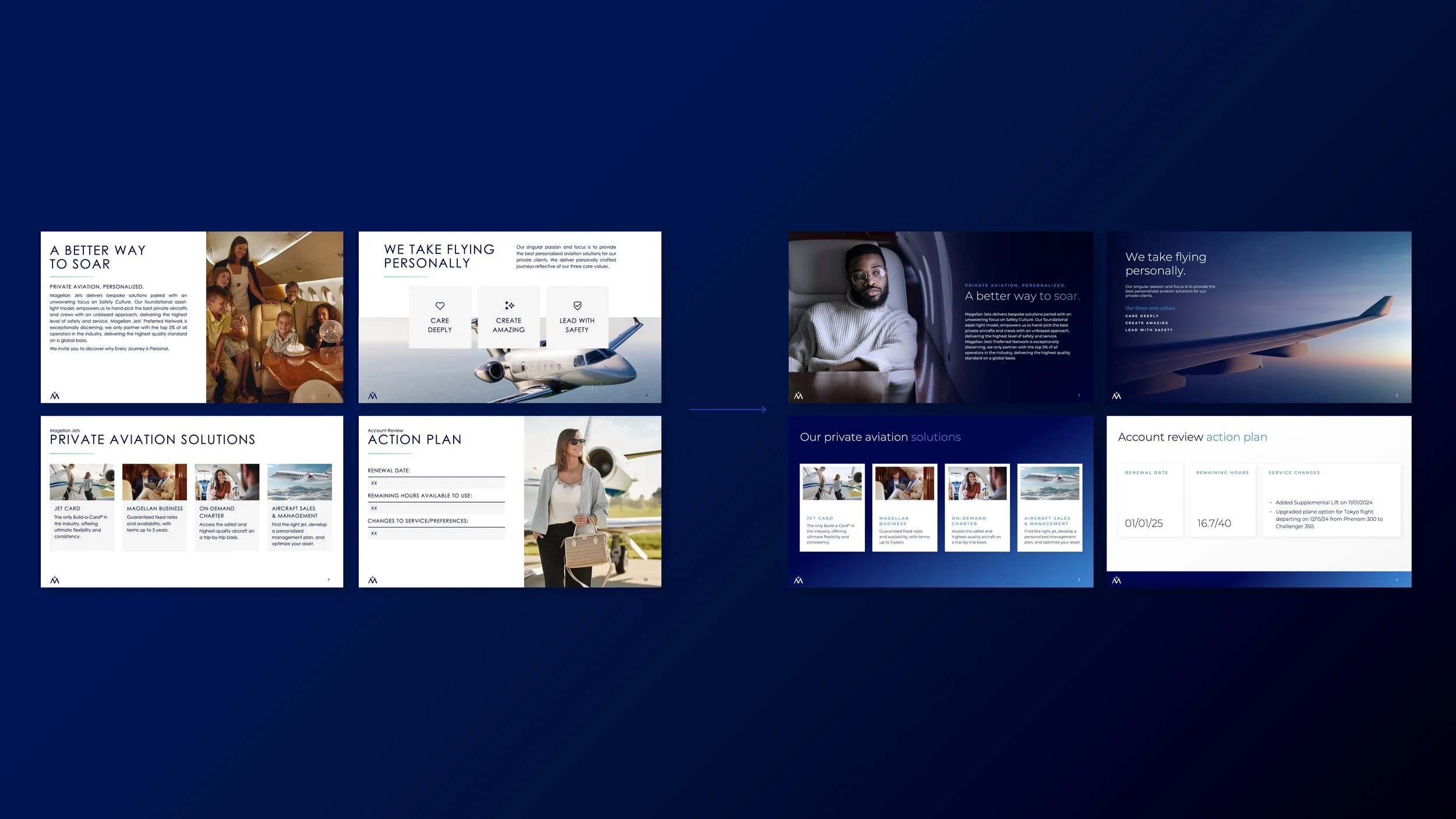Click the Changes to Service/Preferences XX field
Screen dimensions: 1456x819
[436, 534]
